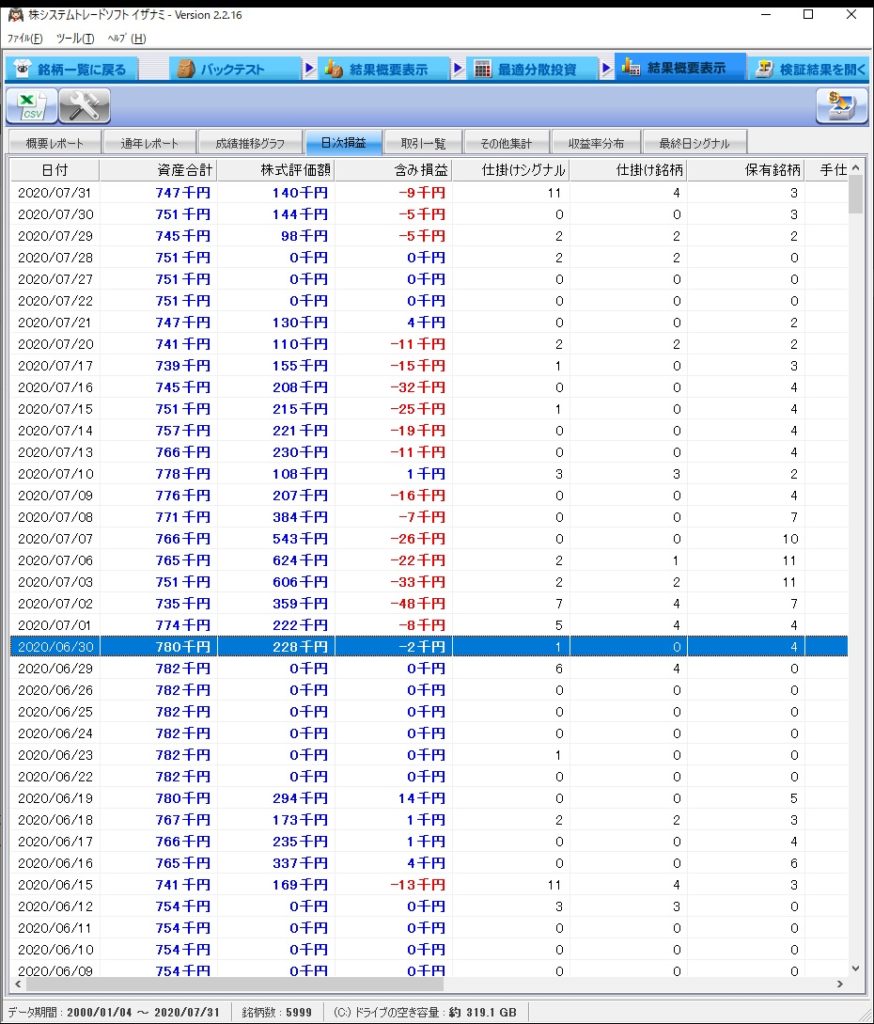Click vertical scrollbar down arrow

pyautogui.click(x=855, y=968)
